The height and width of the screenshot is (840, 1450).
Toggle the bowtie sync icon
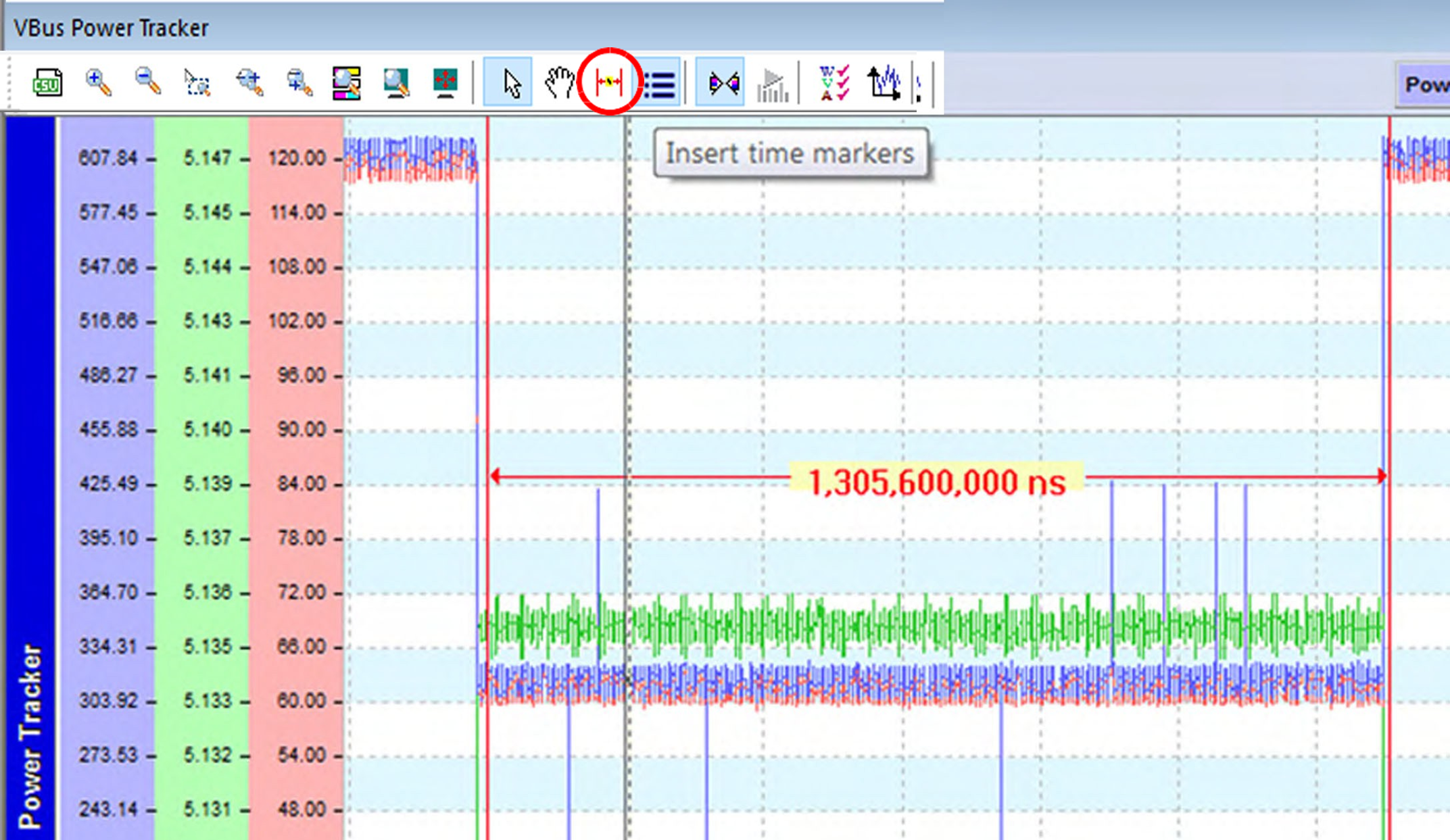pyautogui.click(x=721, y=82)
